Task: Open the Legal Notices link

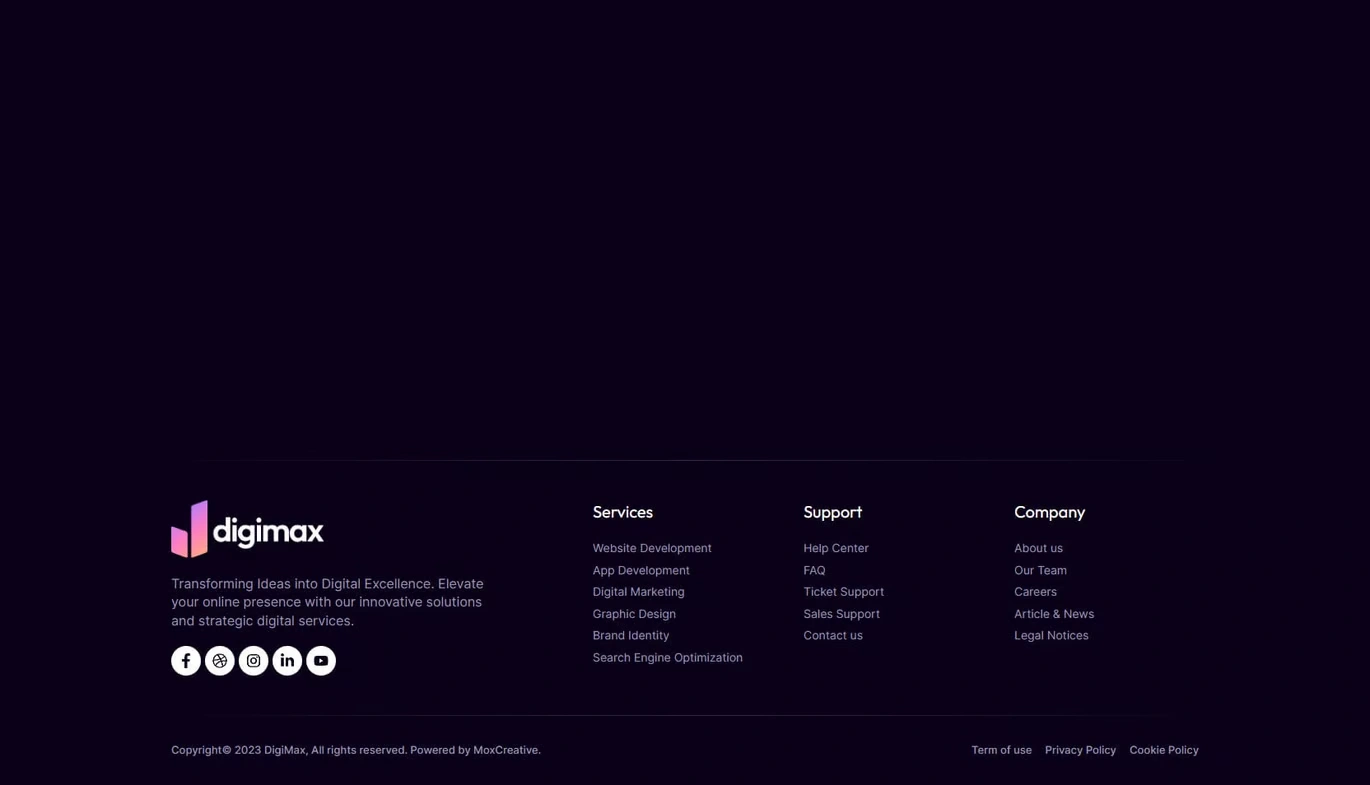Action: point(1051,635)
